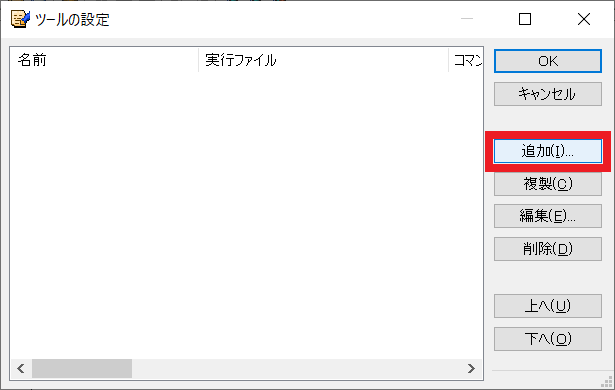Close the ツールの設定 dialog

click(584, 19)
